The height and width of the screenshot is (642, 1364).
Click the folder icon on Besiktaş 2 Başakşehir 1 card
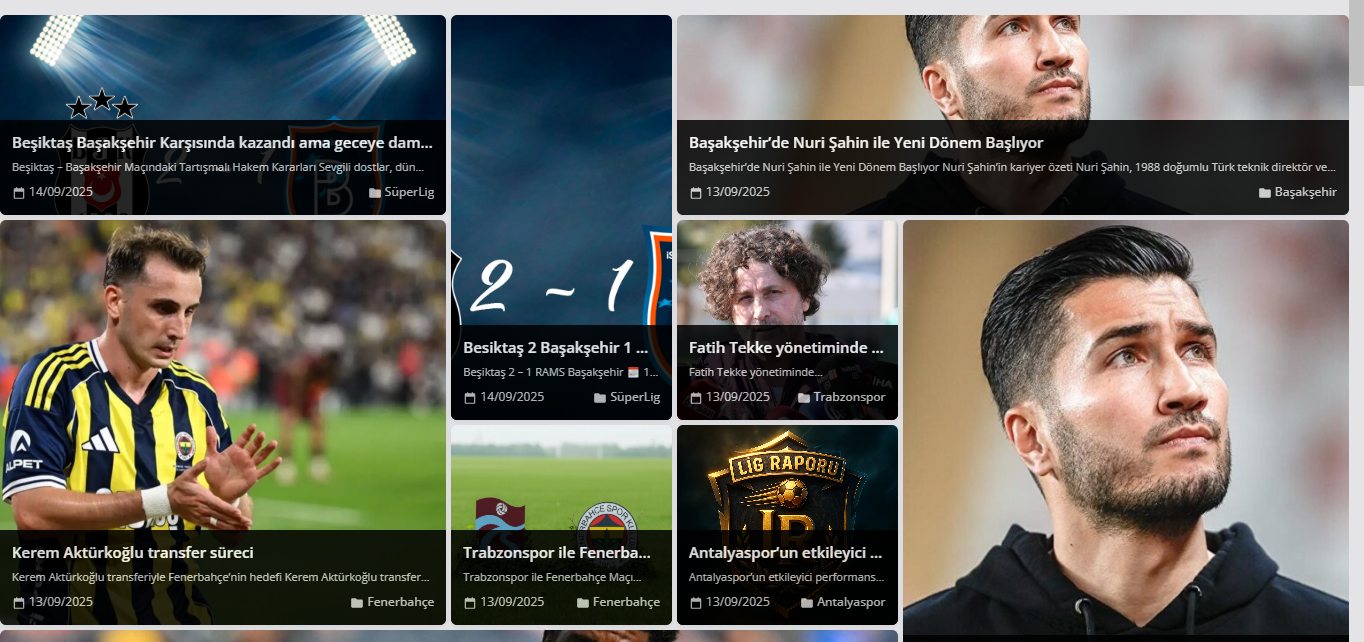click(x=600, y=398)
